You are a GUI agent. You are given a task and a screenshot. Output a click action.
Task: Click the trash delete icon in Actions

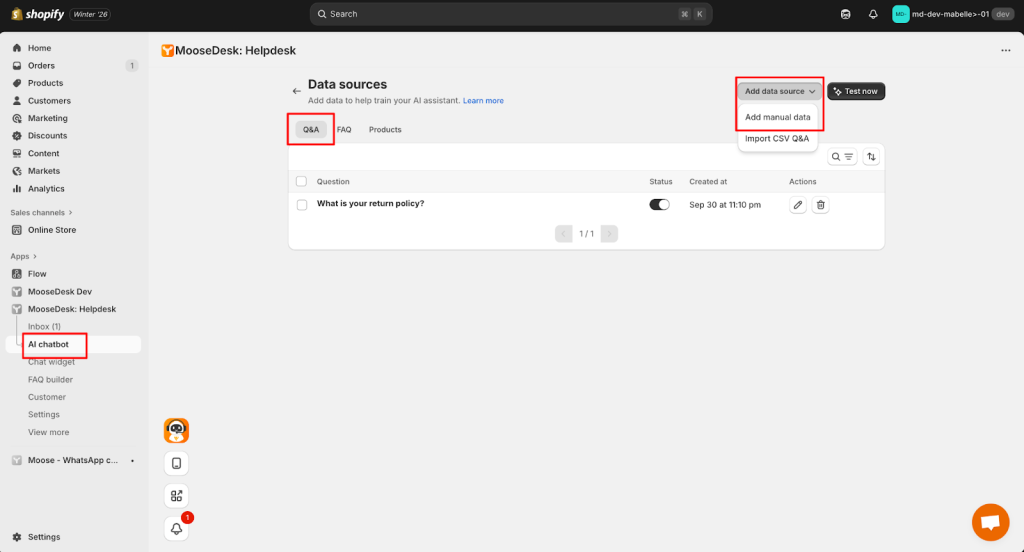pos(820,205)
